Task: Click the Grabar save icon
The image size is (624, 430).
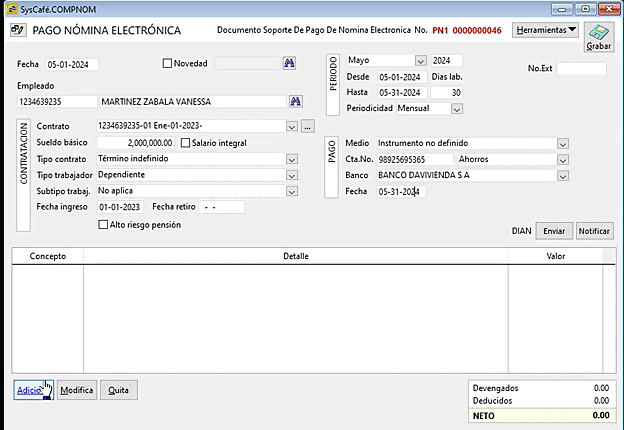Action: tap(599, 37)
